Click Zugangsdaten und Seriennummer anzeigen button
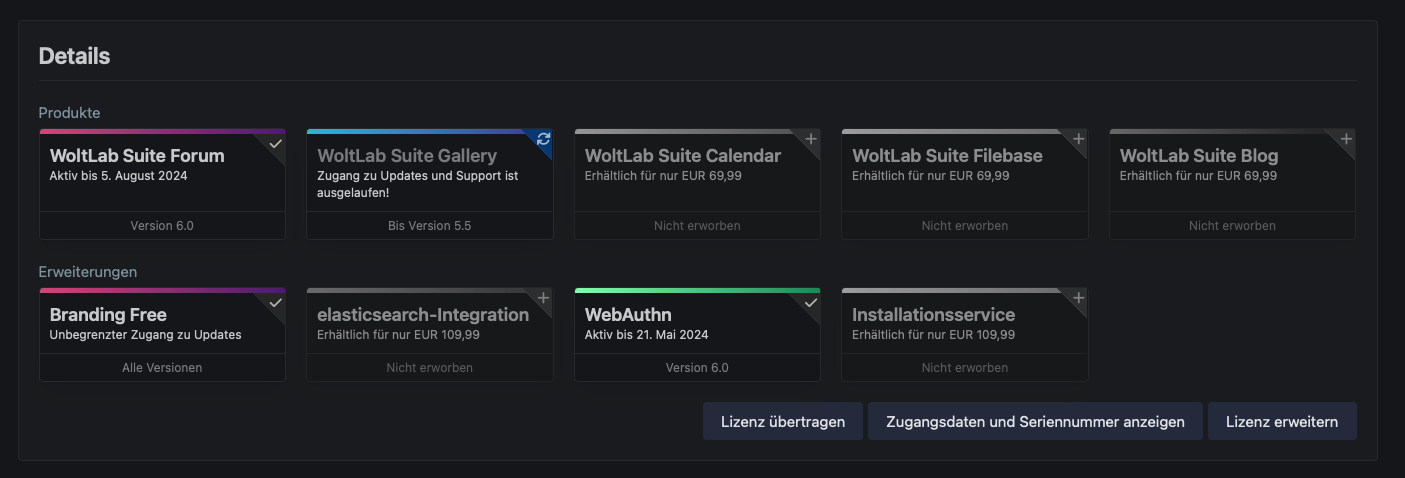Screen dimensions: 1405x478 1035,422
